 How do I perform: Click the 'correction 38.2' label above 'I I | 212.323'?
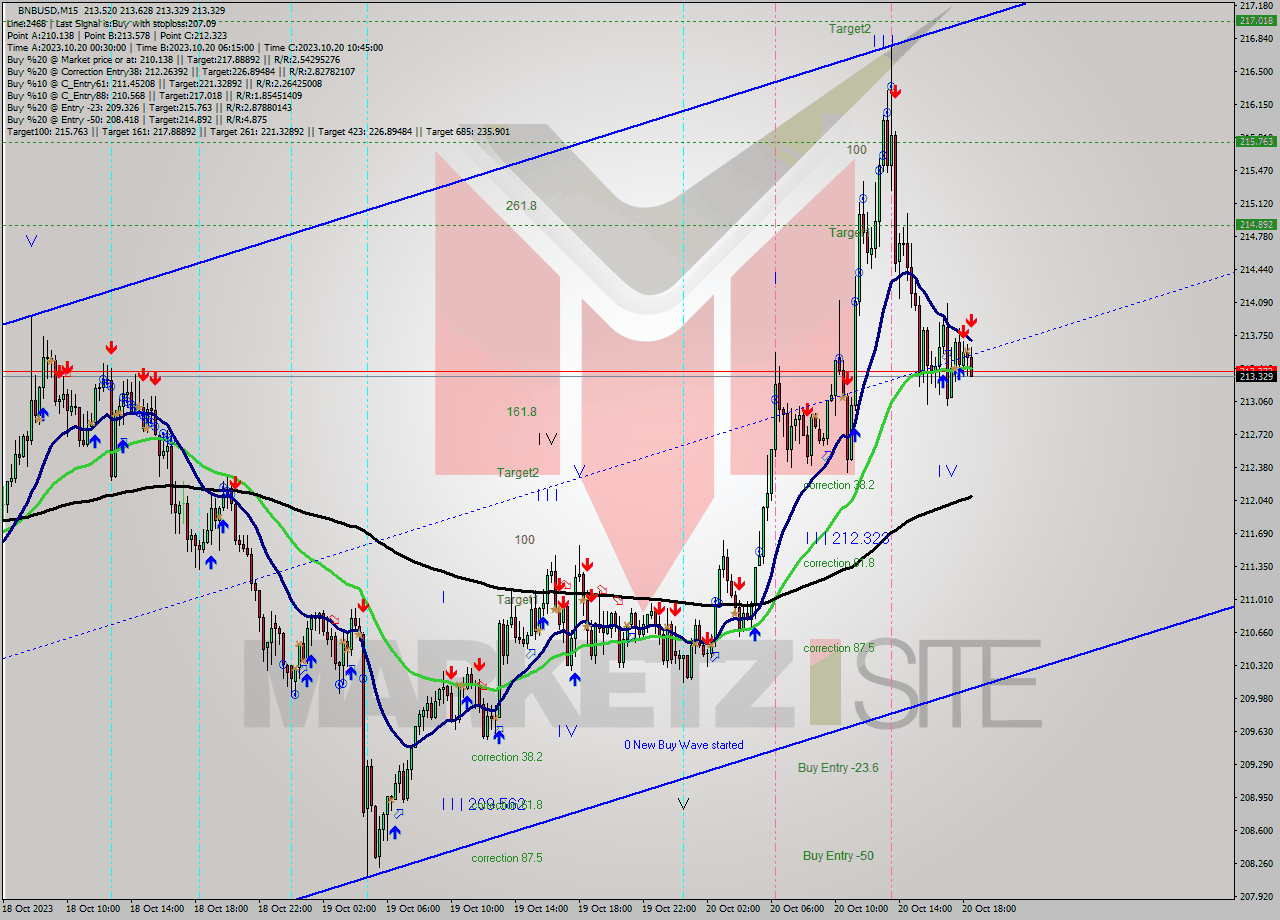pos(839,485)
